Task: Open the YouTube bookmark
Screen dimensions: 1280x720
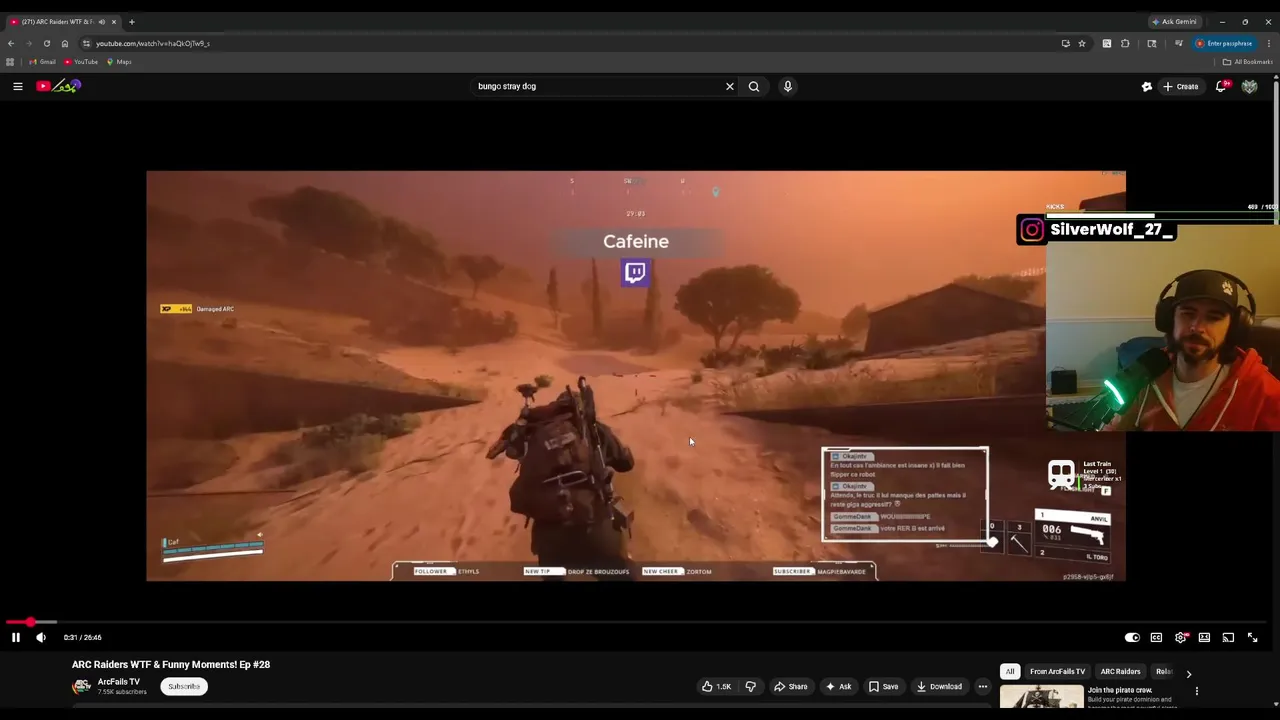Action: [81, 62]
